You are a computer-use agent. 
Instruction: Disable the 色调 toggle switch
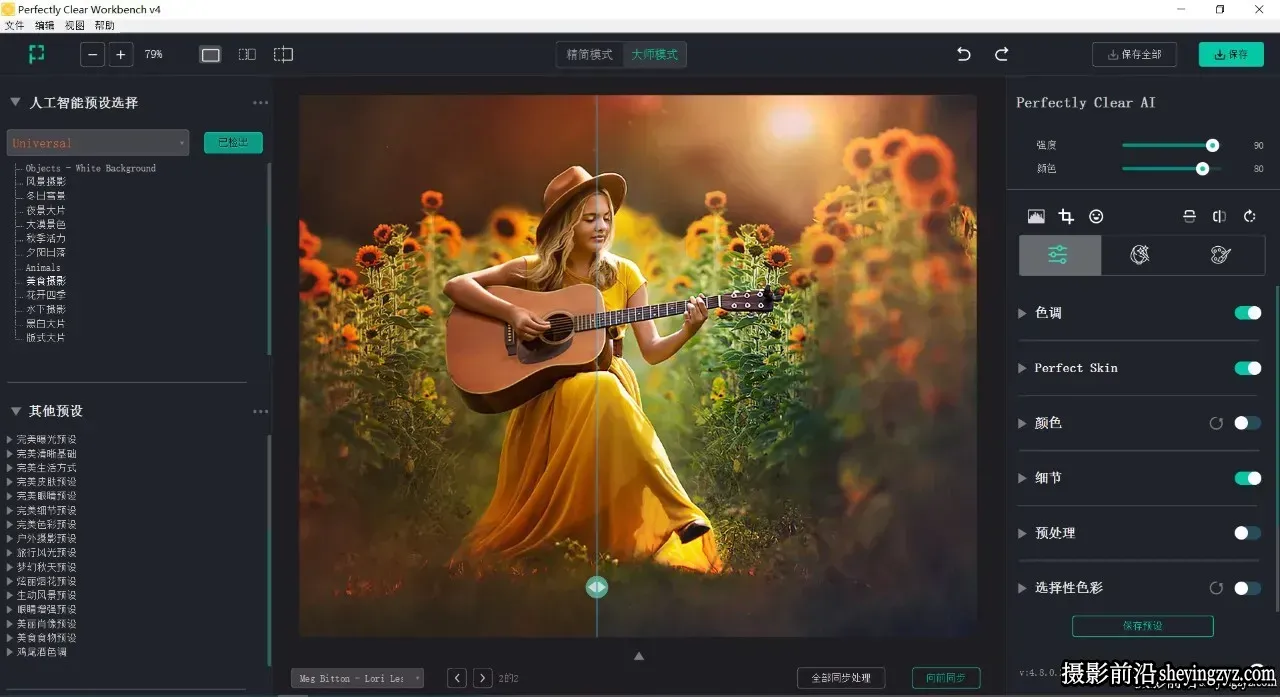pyautogui.click(x=1247, y=313)
